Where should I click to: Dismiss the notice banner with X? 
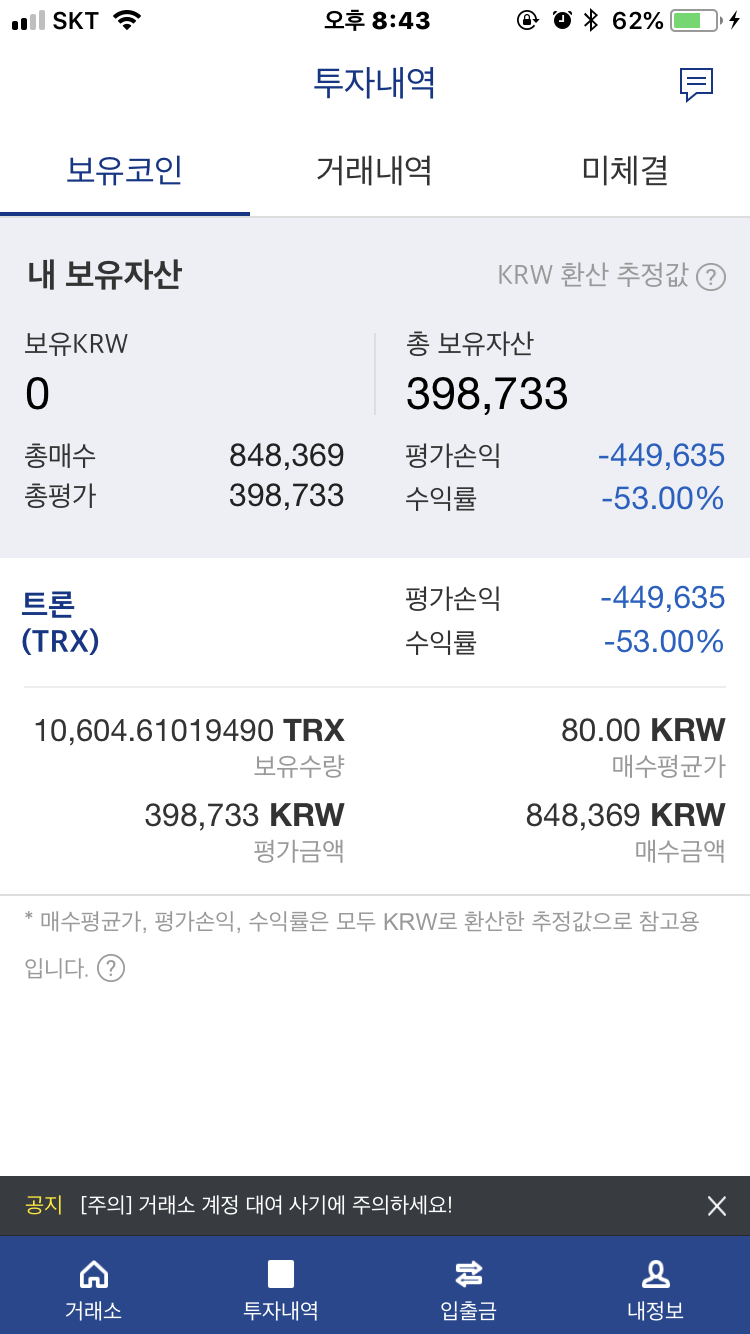pos(717,1206)
